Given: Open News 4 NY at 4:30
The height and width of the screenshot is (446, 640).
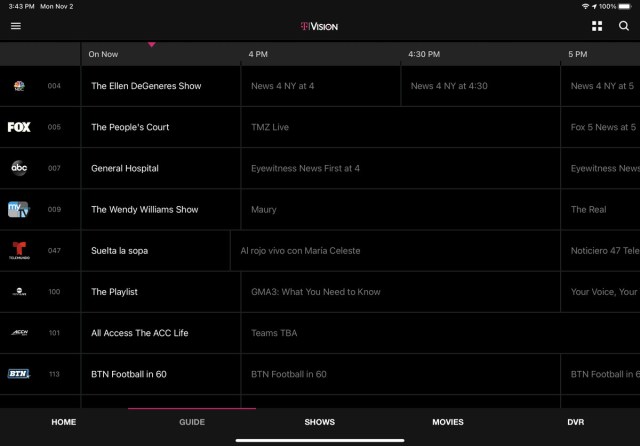Looking at the screenshot, I should 481,86.
